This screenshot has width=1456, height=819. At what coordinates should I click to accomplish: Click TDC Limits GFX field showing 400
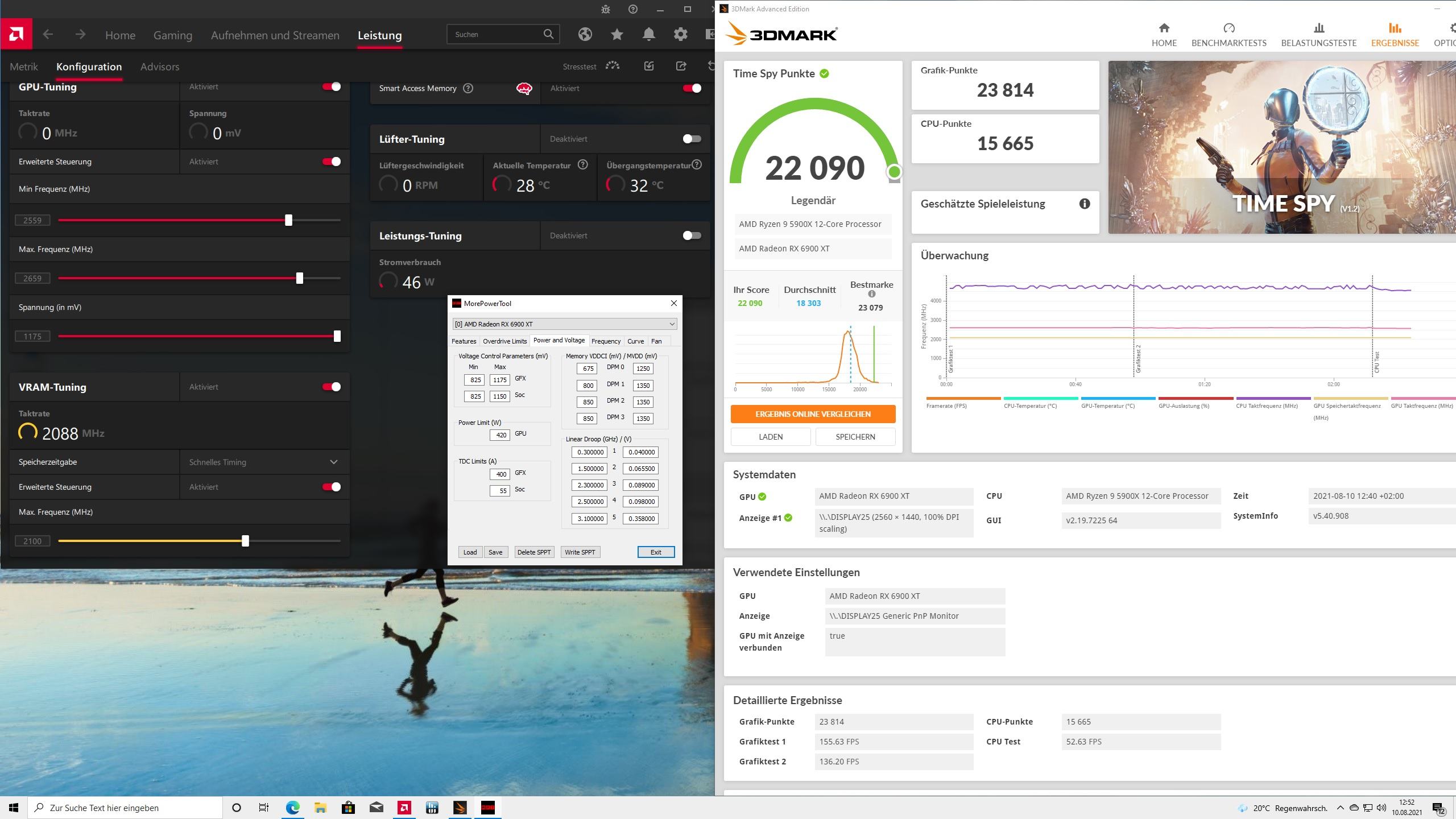500,474
